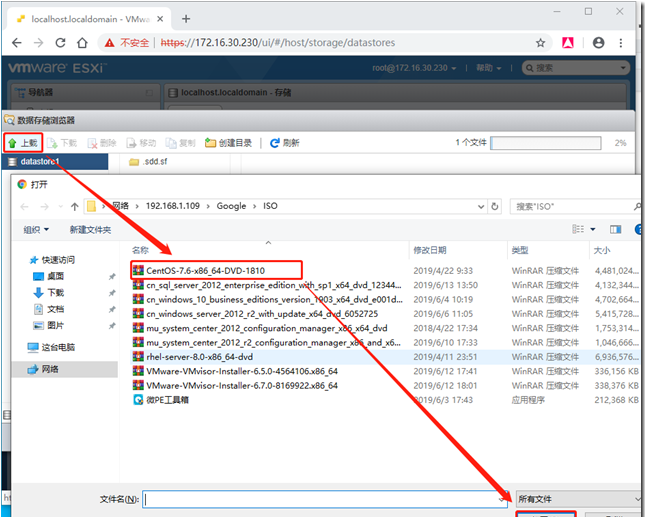Image resolution: width=645 pixels, height=517 pixels.
Task: Open the Chrome profile avatar icon
Action: pyautogui.click(x=599, y=43)
